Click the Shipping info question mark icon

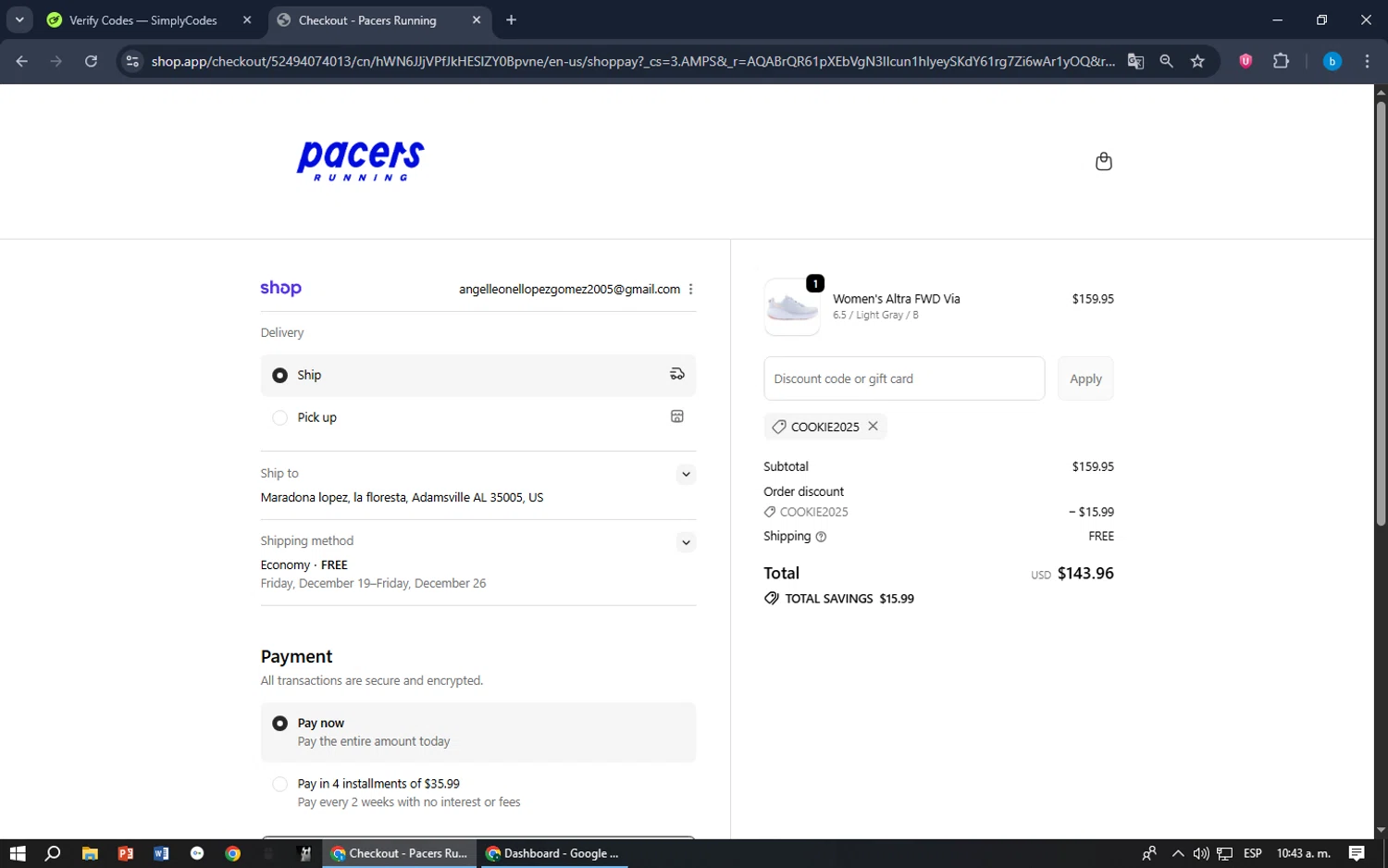pyautogui.click(x=821, y=537)
